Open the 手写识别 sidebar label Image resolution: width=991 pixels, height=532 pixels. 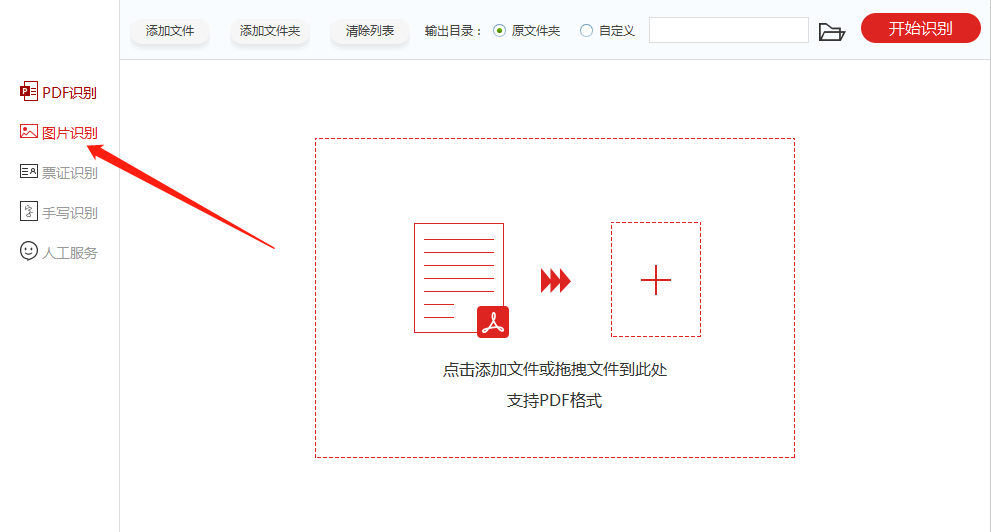[70, 213]
